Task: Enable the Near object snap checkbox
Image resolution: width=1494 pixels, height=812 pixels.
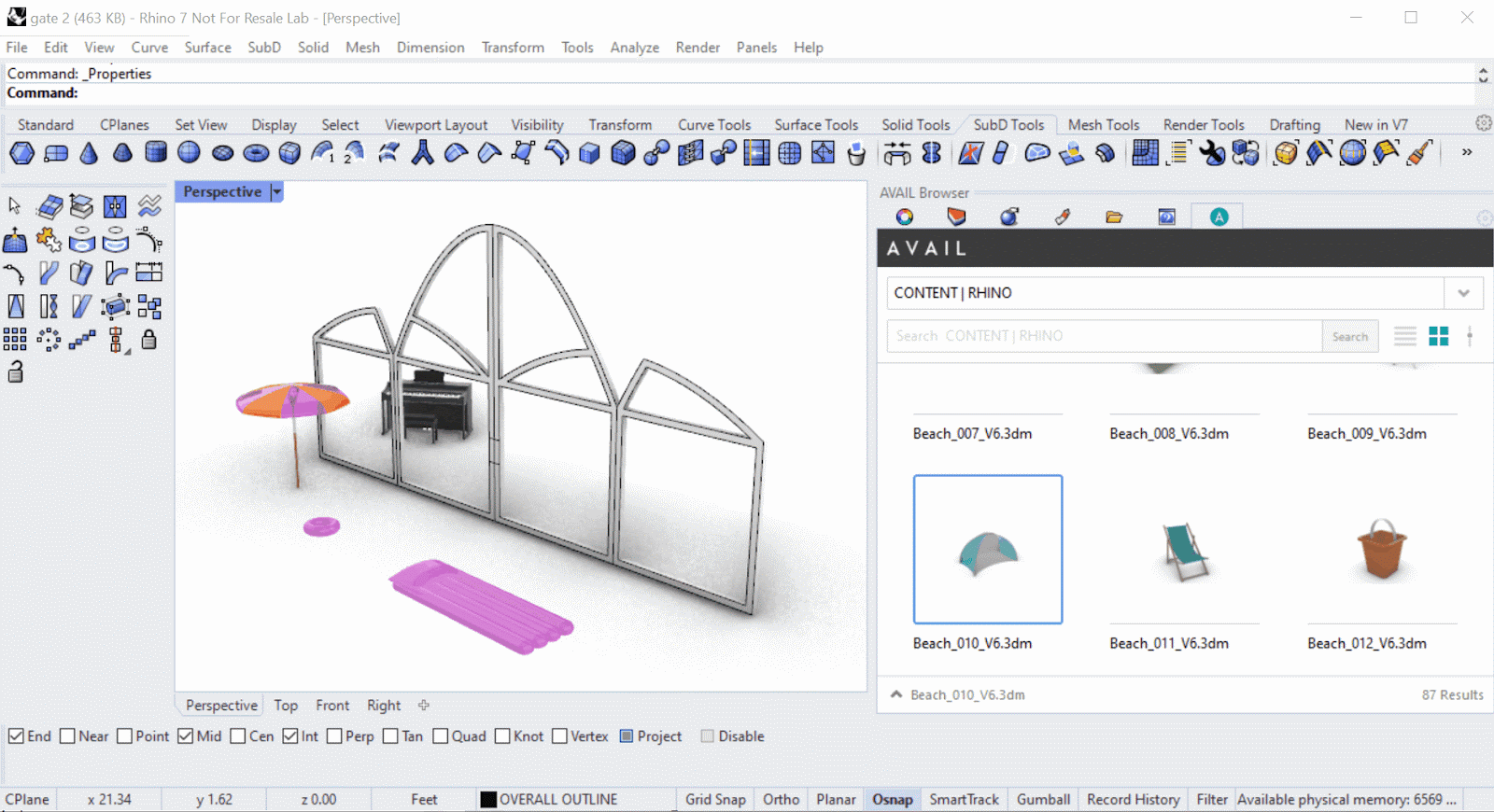Action: point(67,736)
